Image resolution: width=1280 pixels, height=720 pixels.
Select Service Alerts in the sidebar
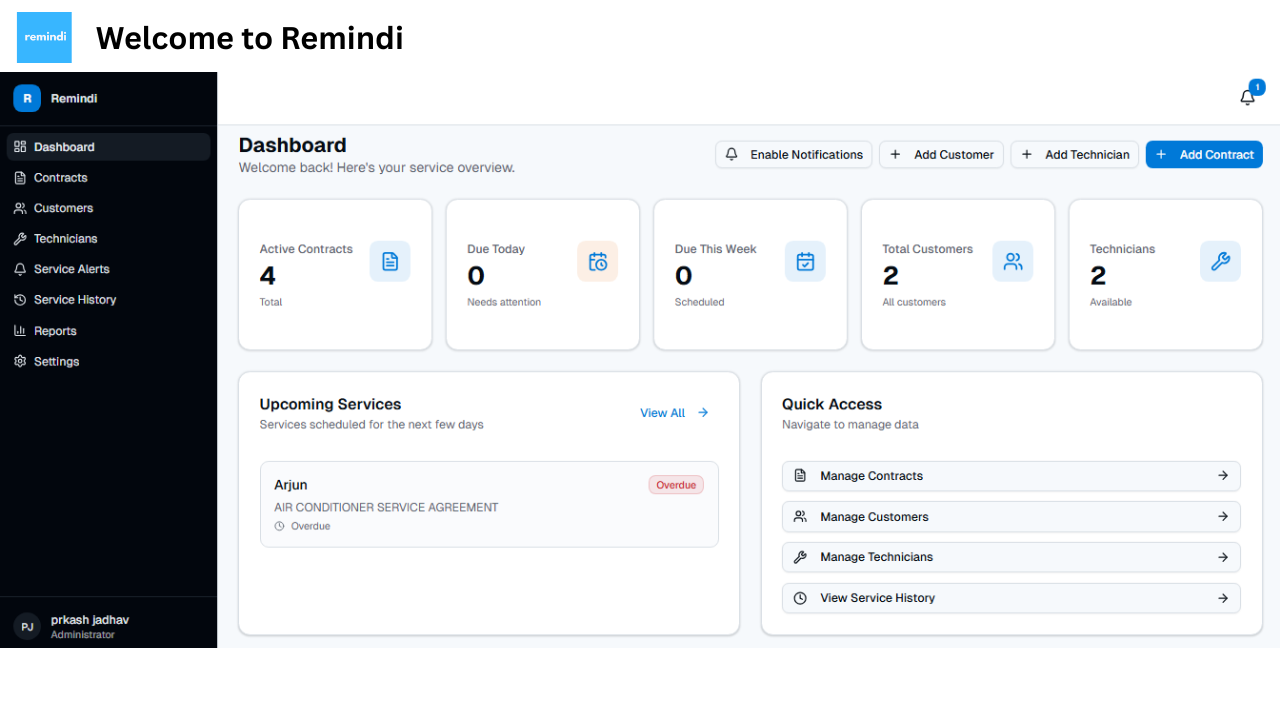point(108,269)
